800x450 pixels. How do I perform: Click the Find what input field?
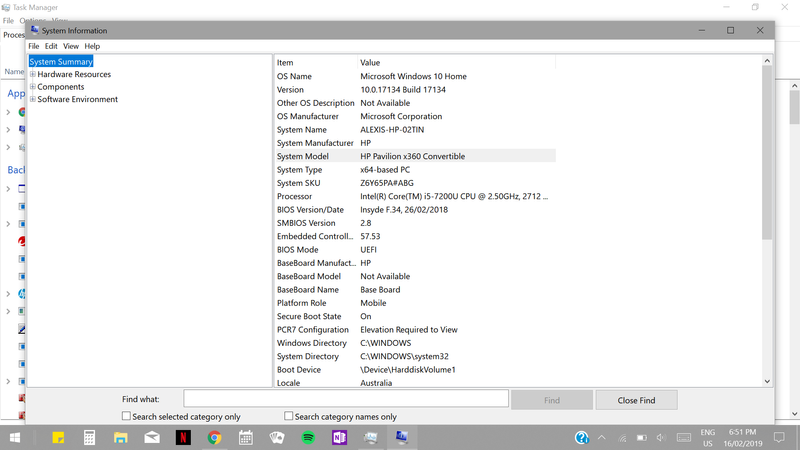(x=346, y=399)
